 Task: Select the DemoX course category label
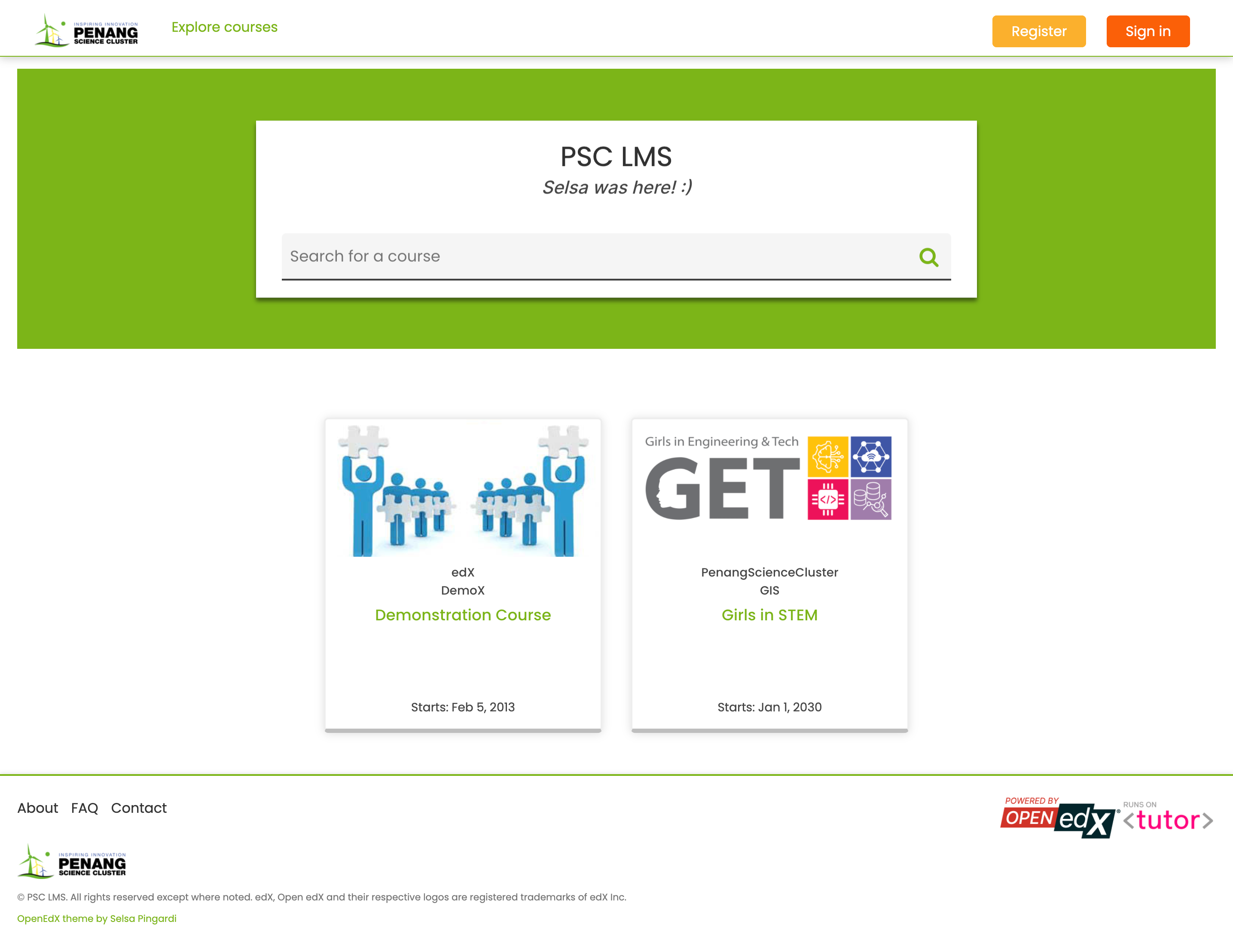tap(462, 590)
